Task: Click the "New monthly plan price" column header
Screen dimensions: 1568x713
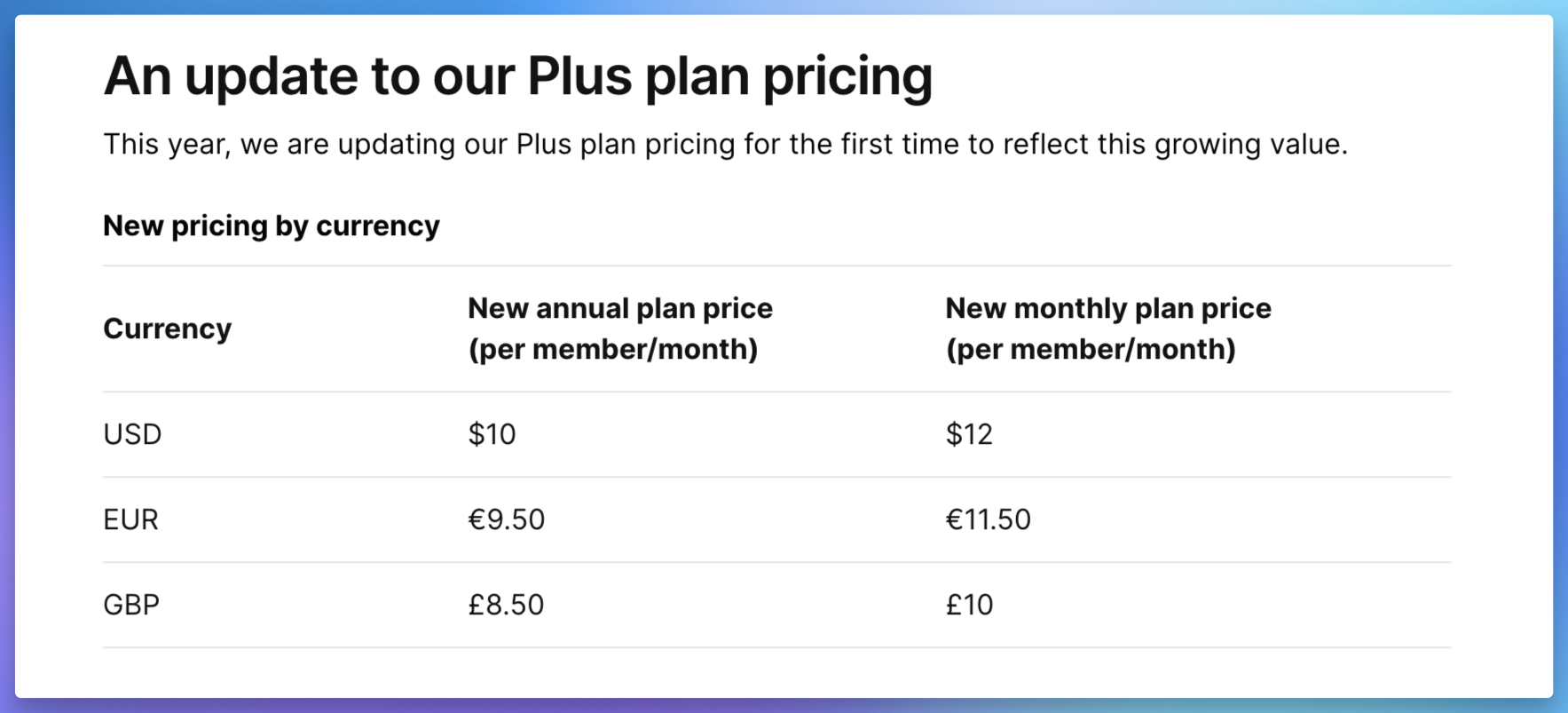Action: pos(1107,308)
